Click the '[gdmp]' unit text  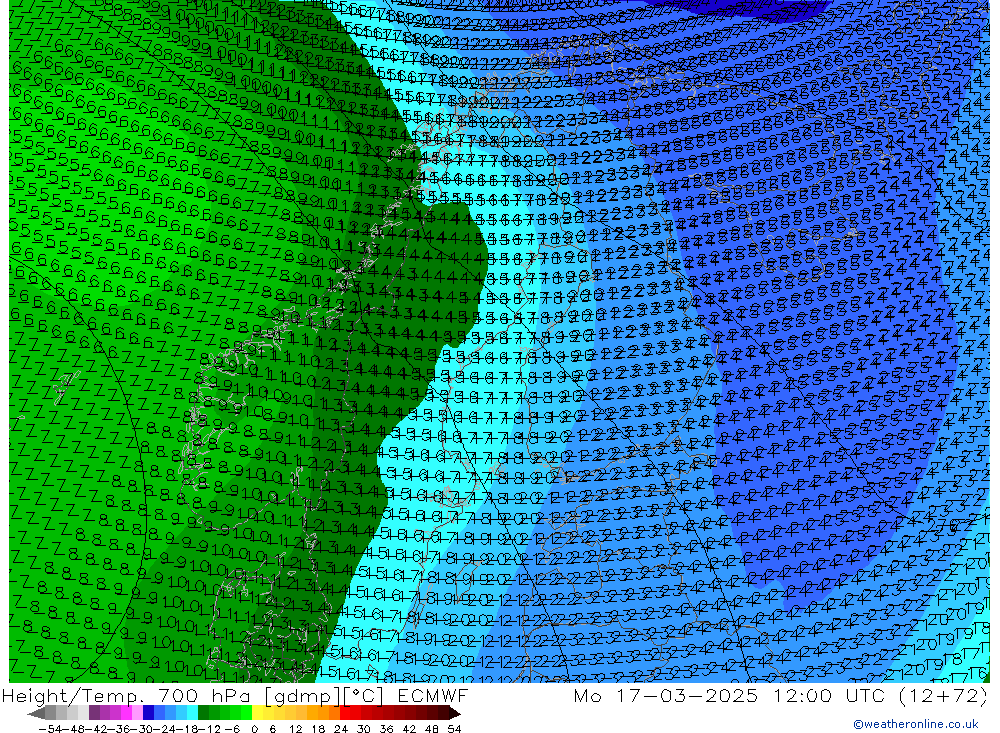(x=304, y=696)
